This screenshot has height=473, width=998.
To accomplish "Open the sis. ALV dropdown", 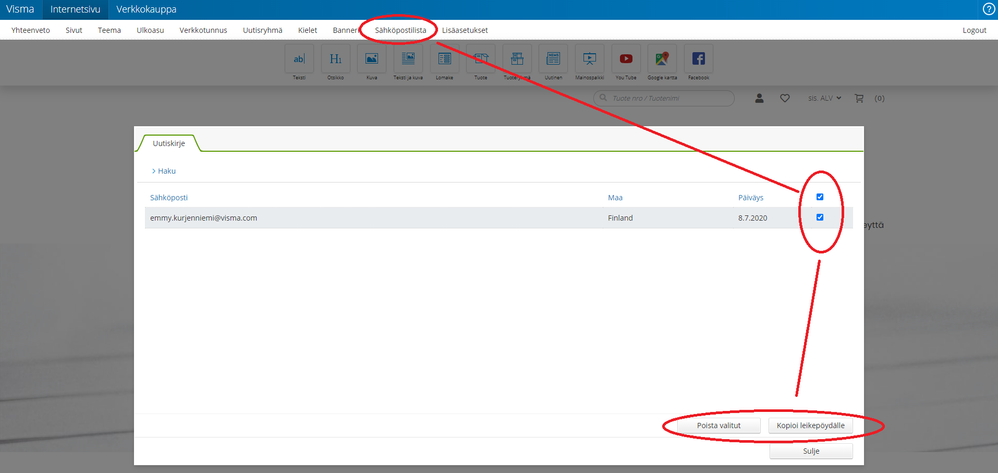I will click(824, 98).
